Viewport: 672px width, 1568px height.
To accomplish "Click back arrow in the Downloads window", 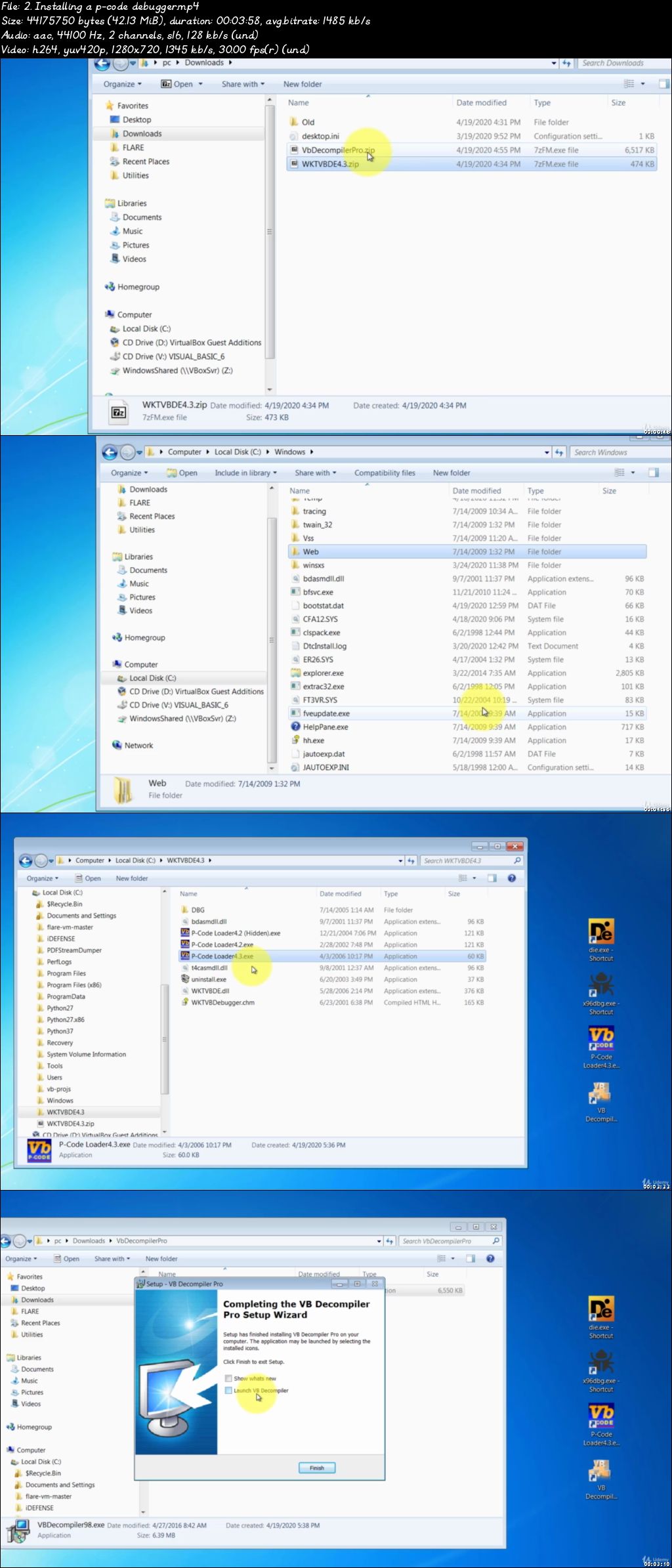I will pyautogui.click(x=102, y=64).
